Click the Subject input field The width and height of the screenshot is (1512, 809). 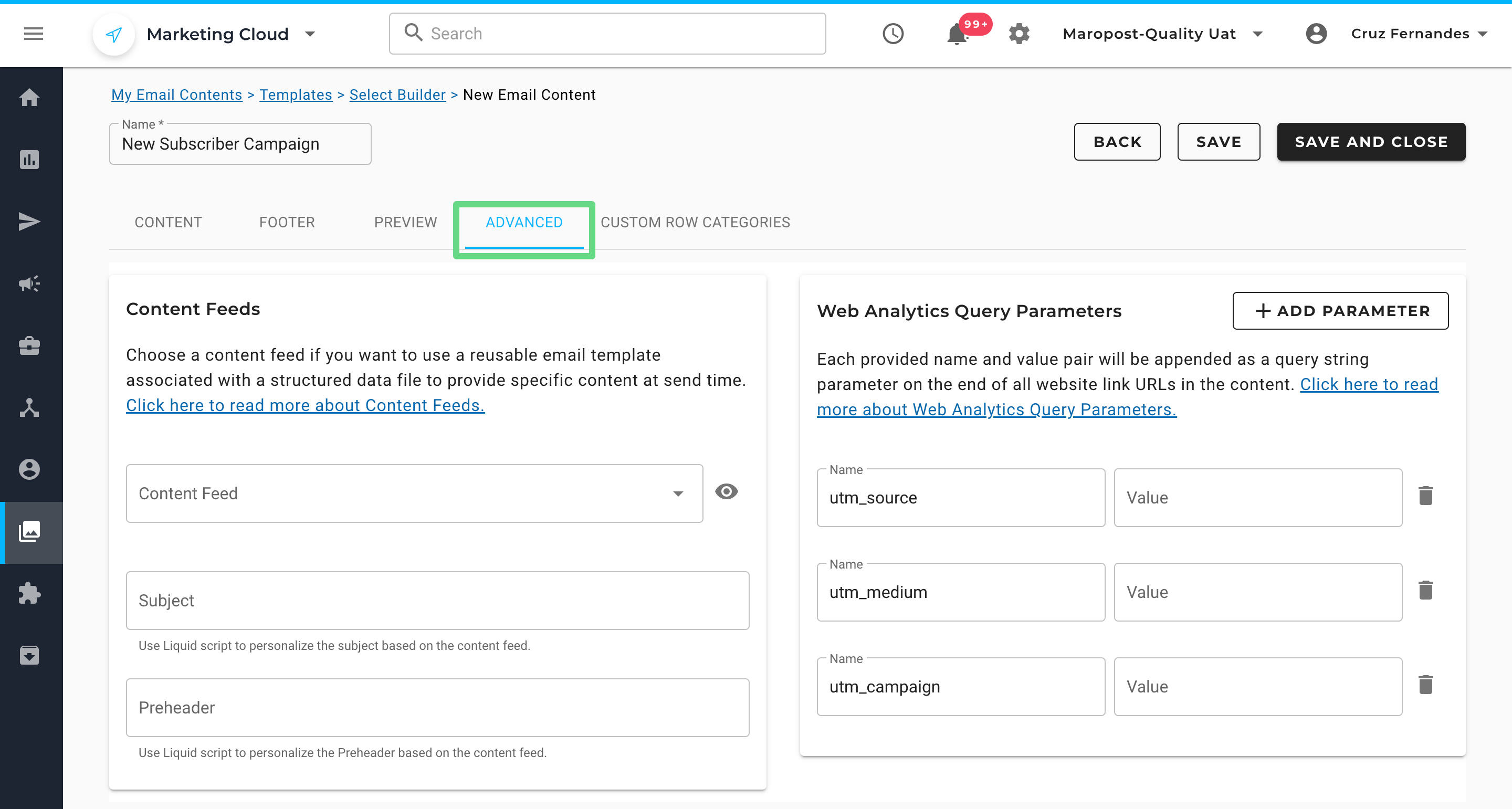point(437,601)
